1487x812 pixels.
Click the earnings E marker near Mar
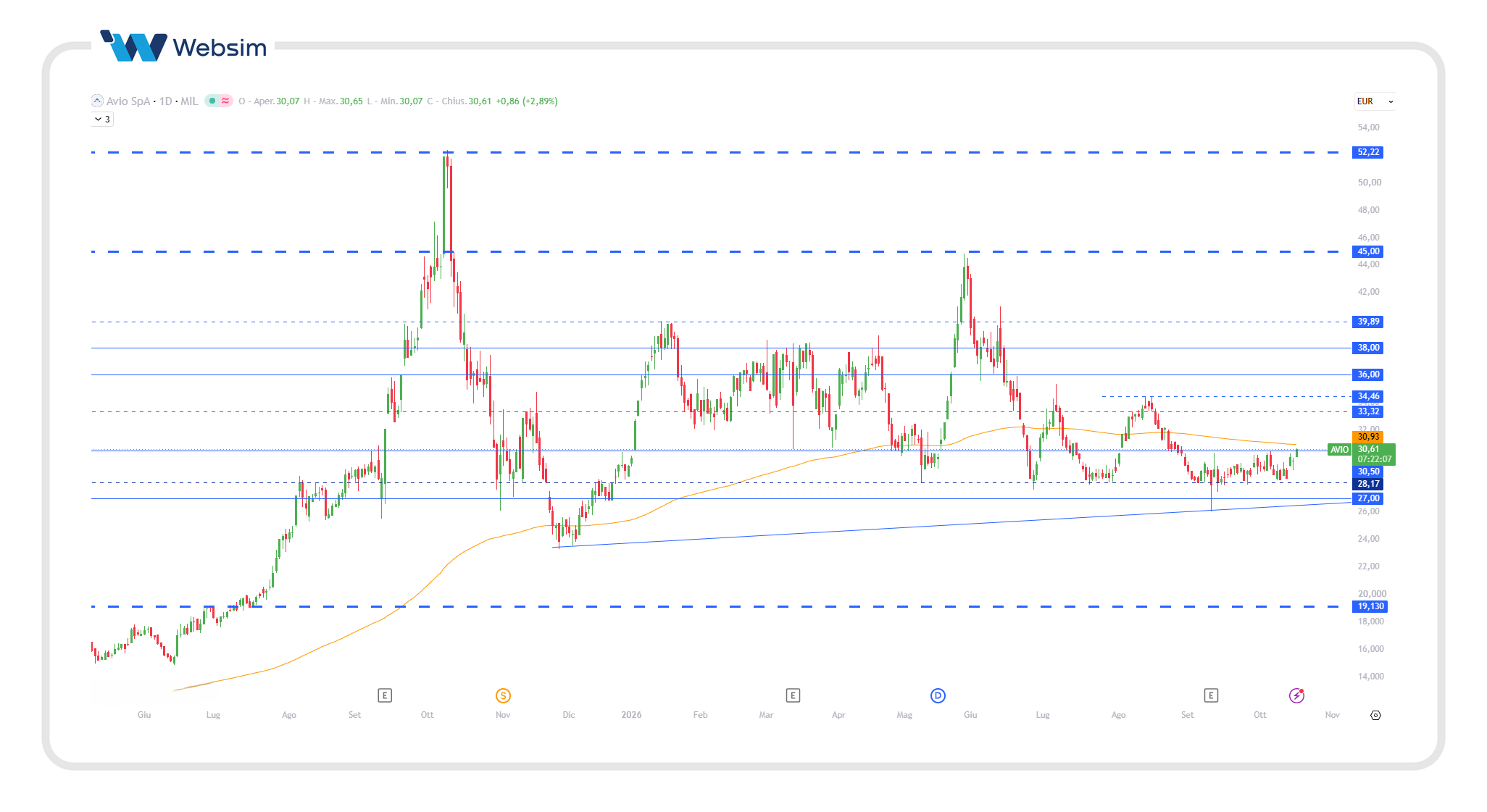point(793,695)
